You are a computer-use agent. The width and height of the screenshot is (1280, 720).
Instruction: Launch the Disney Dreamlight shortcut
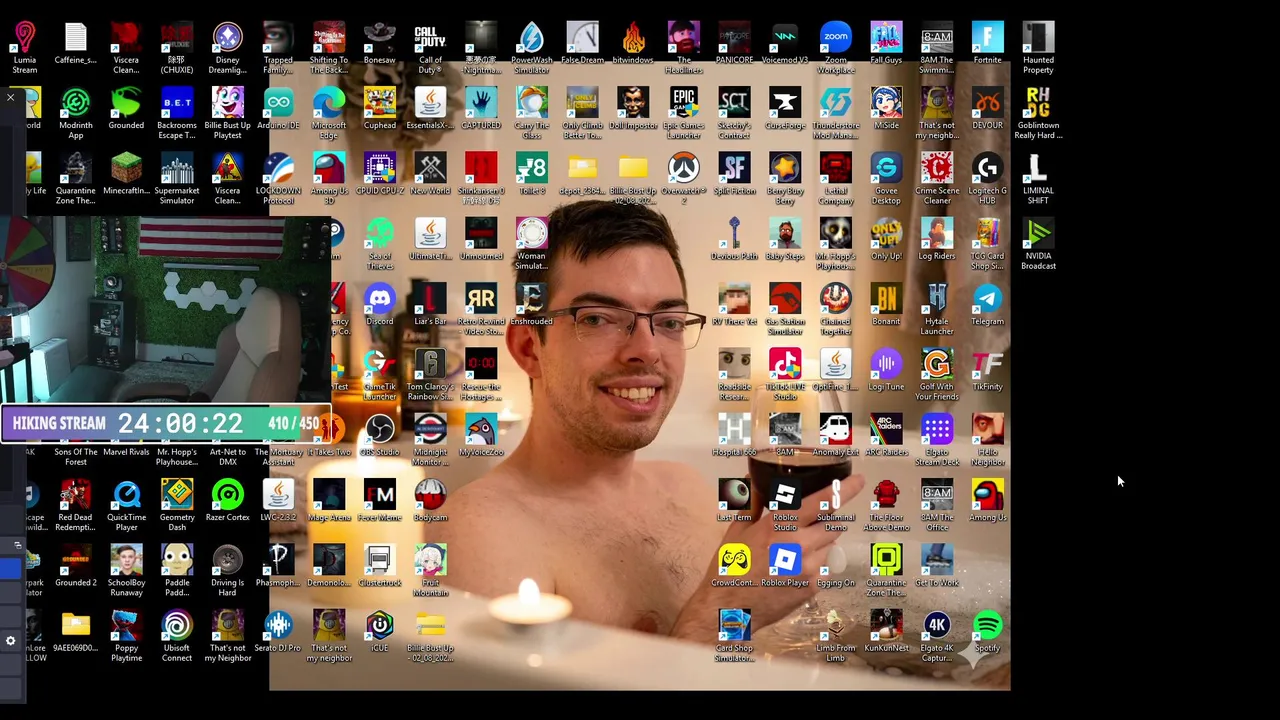click(x=227, y=48)
